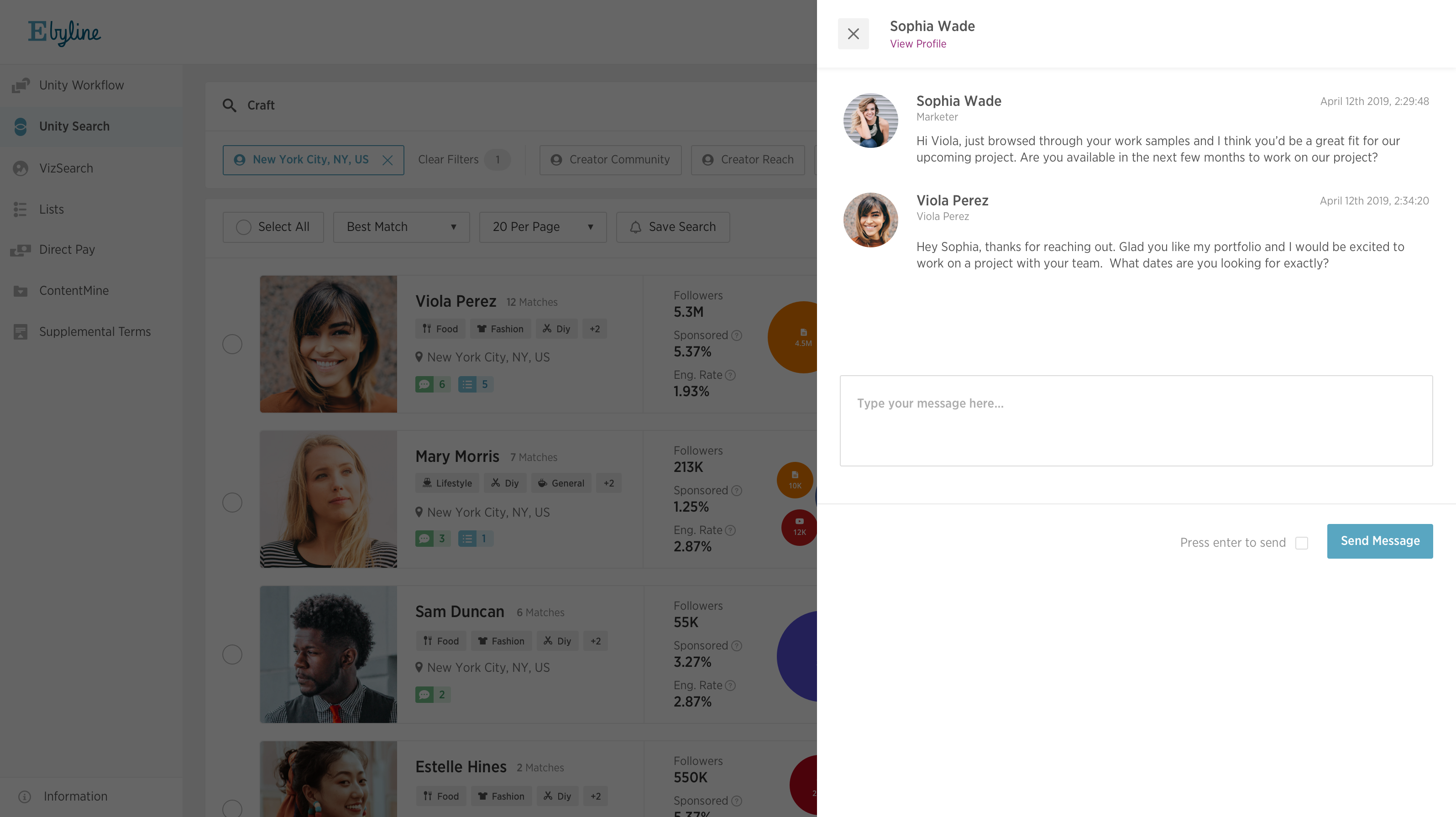1456x817 pixels.
Task: Enable the Press enter to send checkbox
Action: pos(1302,543)
